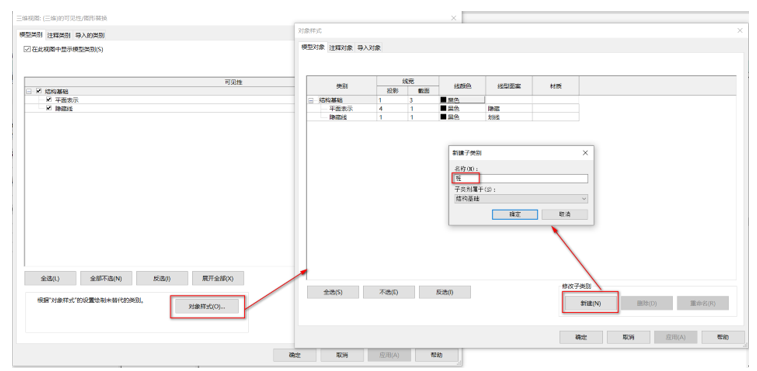Viewport: 757px width, 371px height.
Task: Collapse 结构基础 node in visibility tree
Action: point(29,91)
